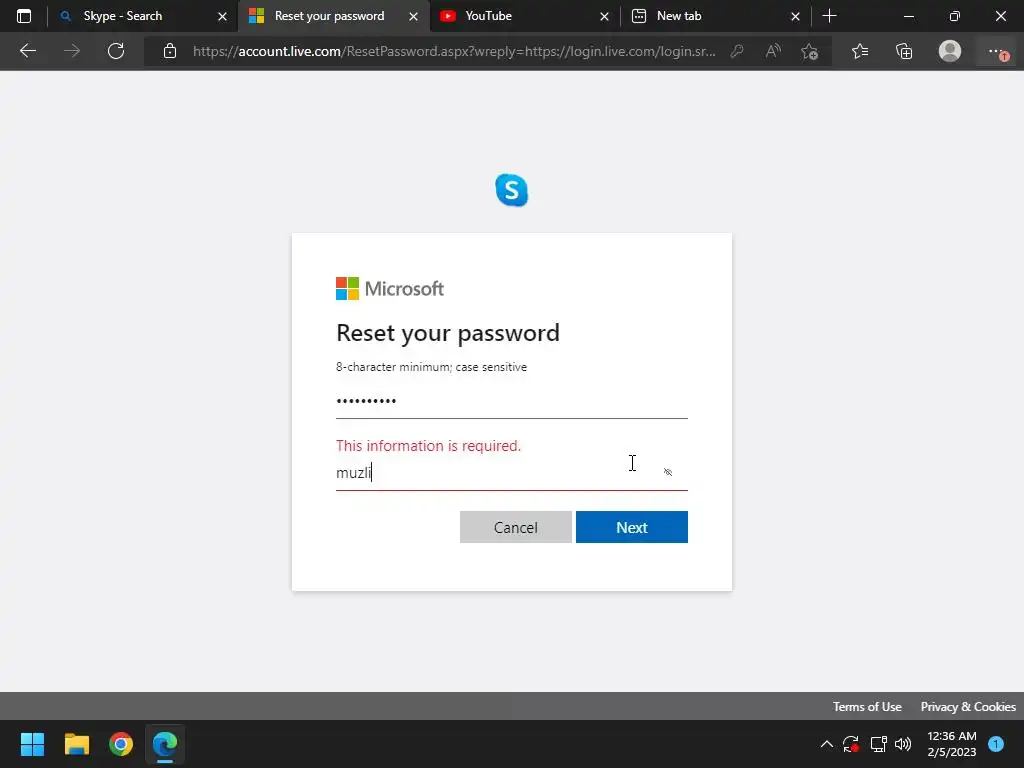Open the Favorites list

860,51
